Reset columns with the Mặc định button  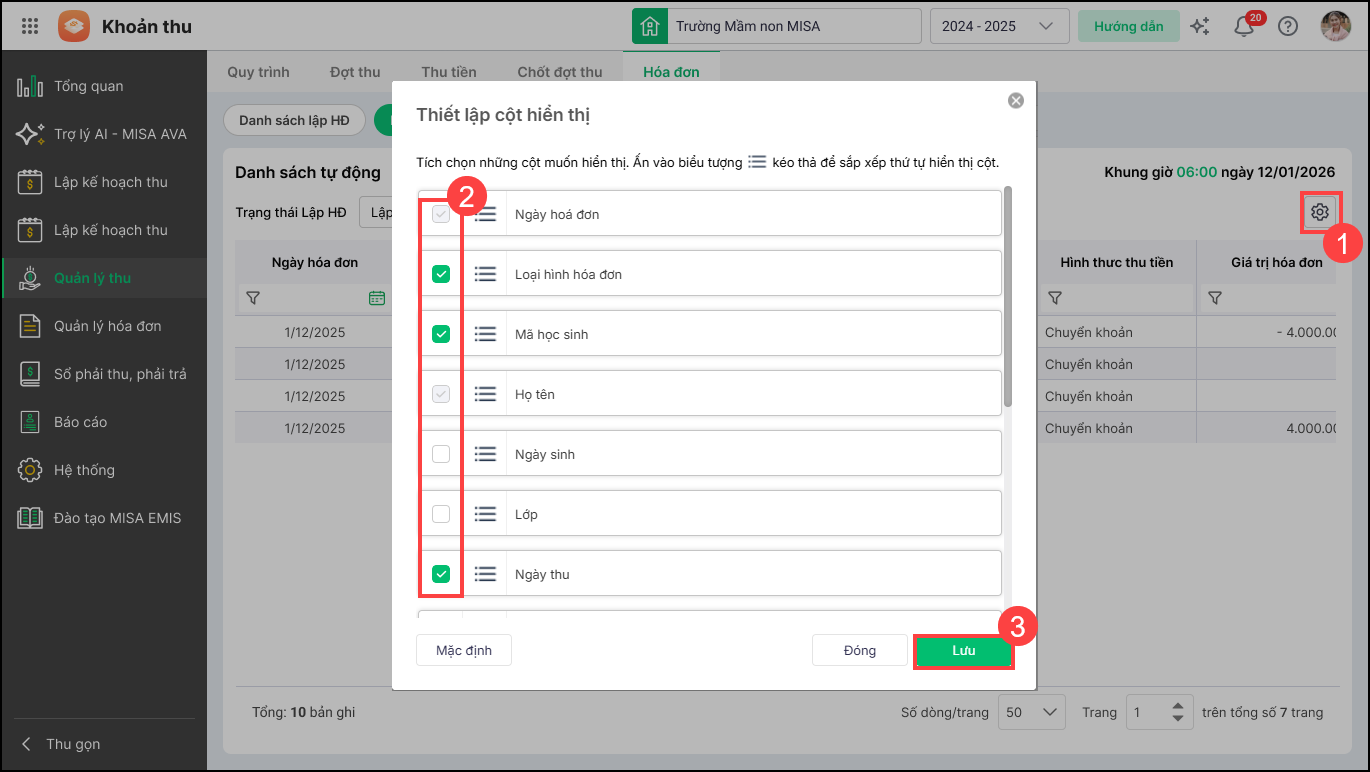click(x=464, y=650)
